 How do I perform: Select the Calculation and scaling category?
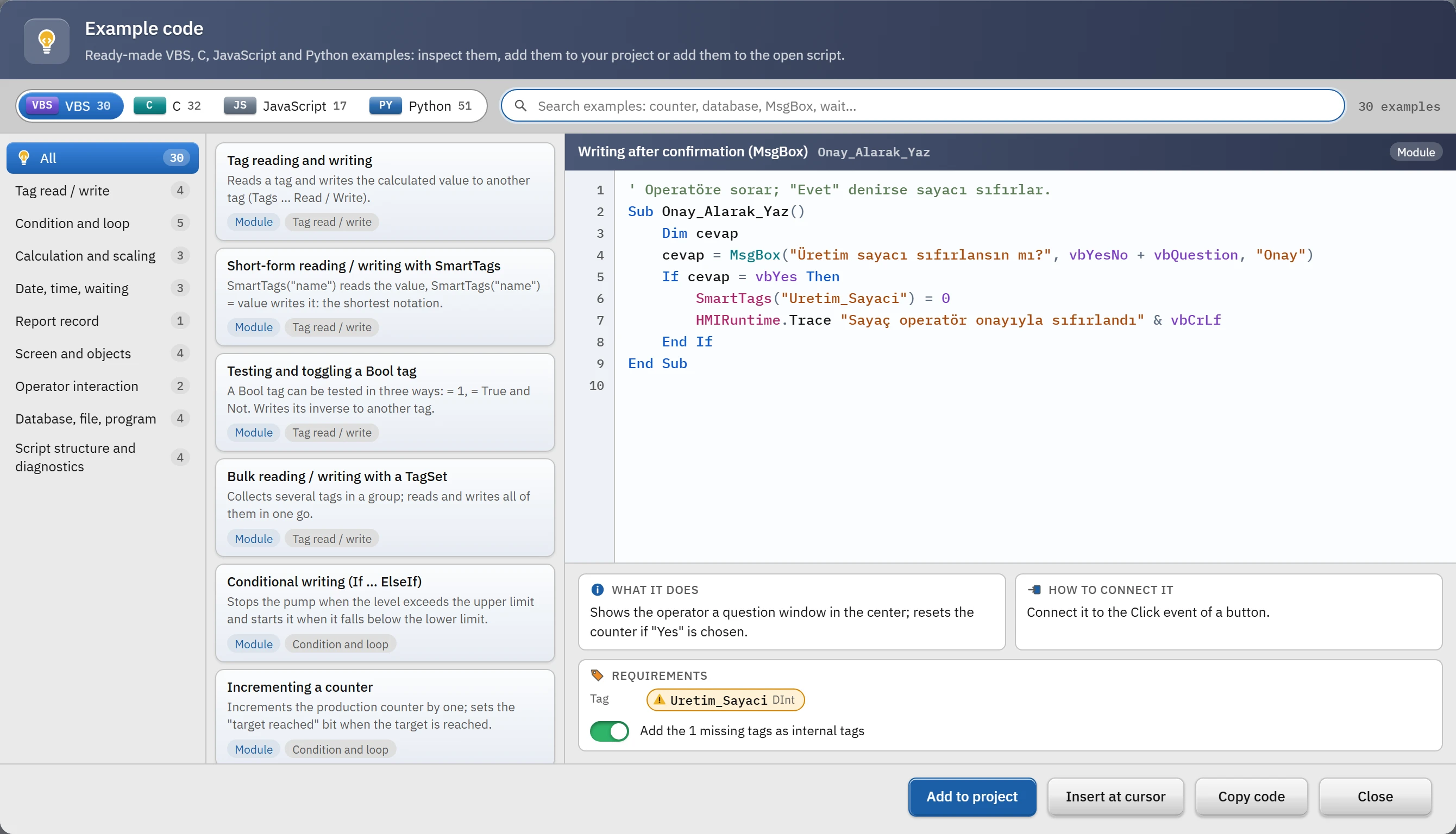[x=103, y=256]
